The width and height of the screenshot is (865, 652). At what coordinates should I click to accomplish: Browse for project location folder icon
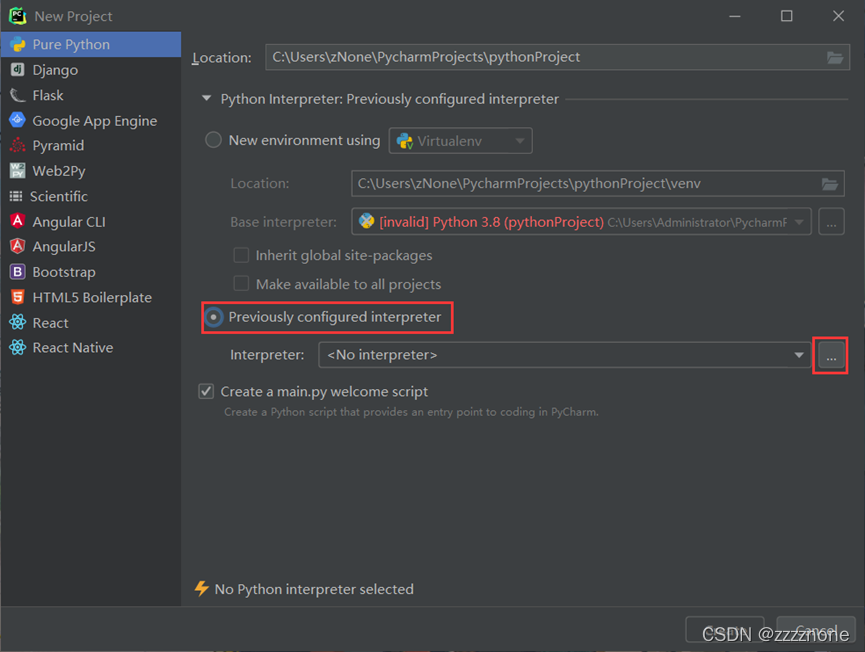tap(835, 57)
